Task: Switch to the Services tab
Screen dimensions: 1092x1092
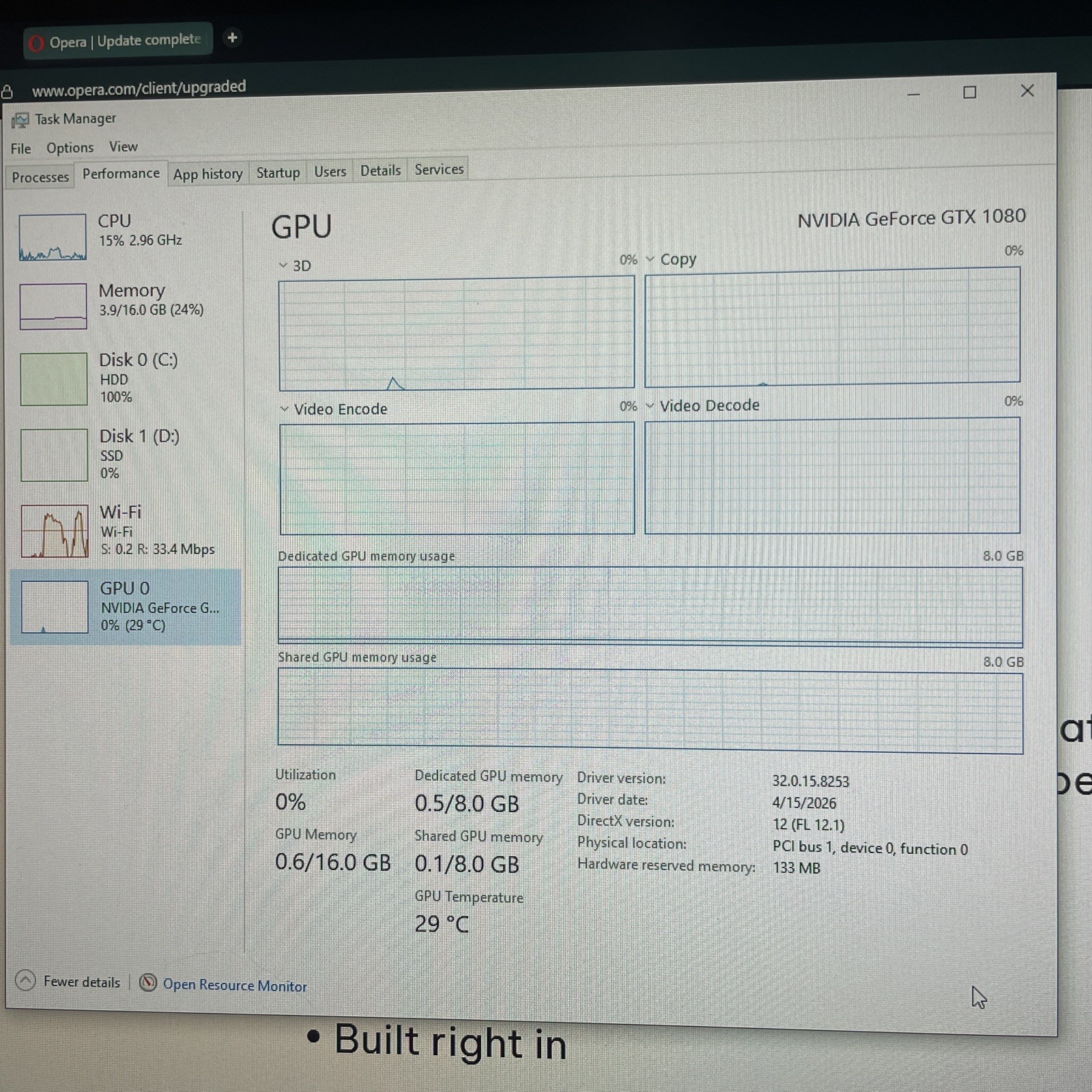Action: [x=439, y=169]
